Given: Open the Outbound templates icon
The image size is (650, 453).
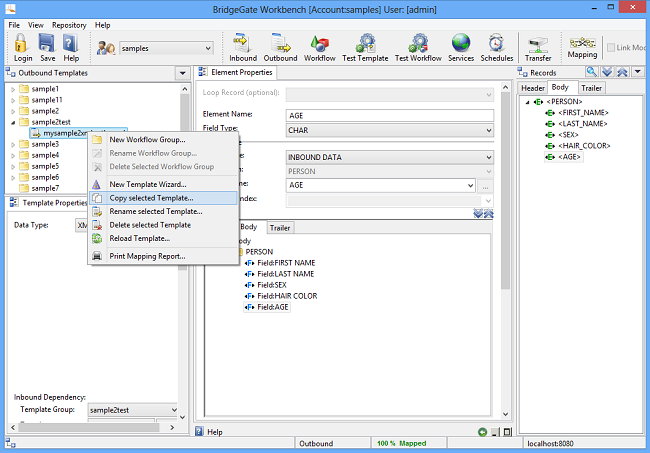Looking at the screenshot, I should tap(281, 48).
